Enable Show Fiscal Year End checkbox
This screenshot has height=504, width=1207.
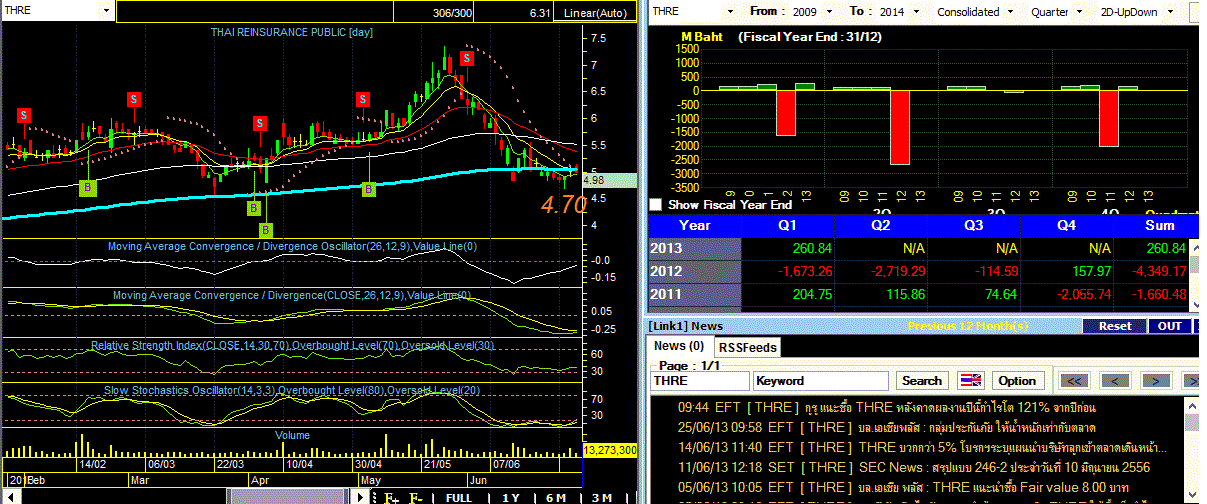[656, 204]
